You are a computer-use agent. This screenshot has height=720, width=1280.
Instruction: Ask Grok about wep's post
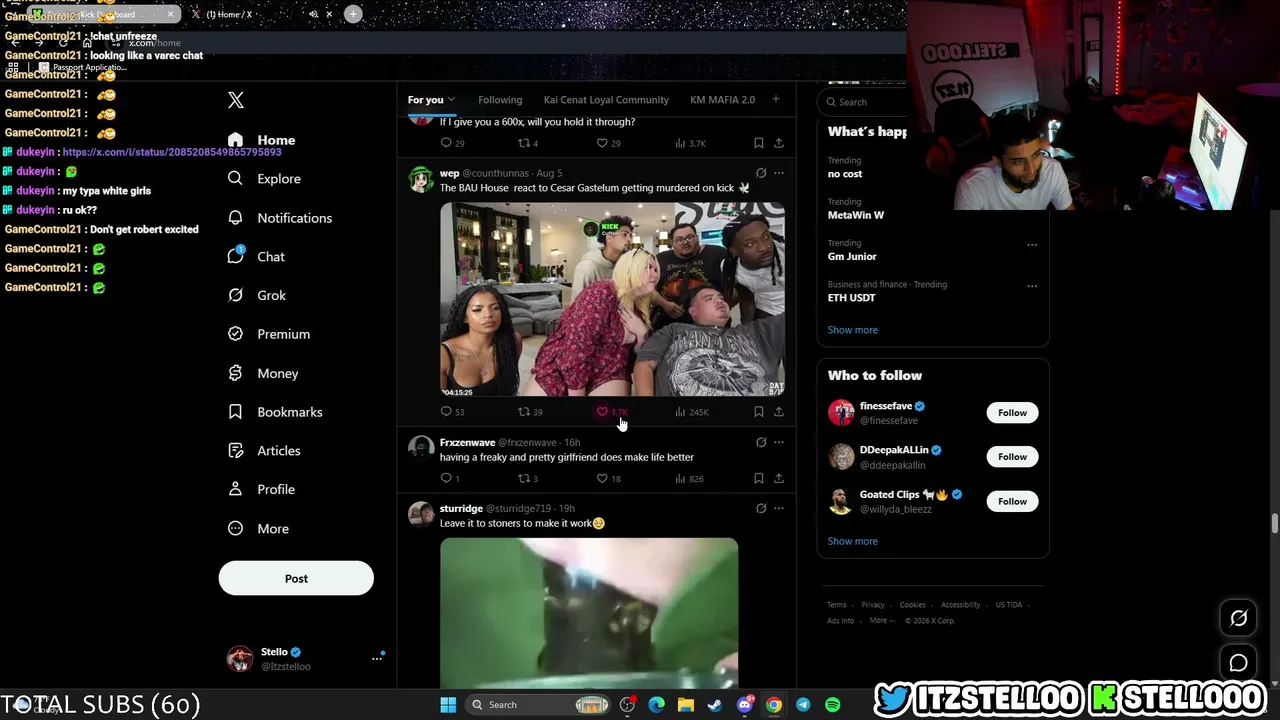[761, 173]
